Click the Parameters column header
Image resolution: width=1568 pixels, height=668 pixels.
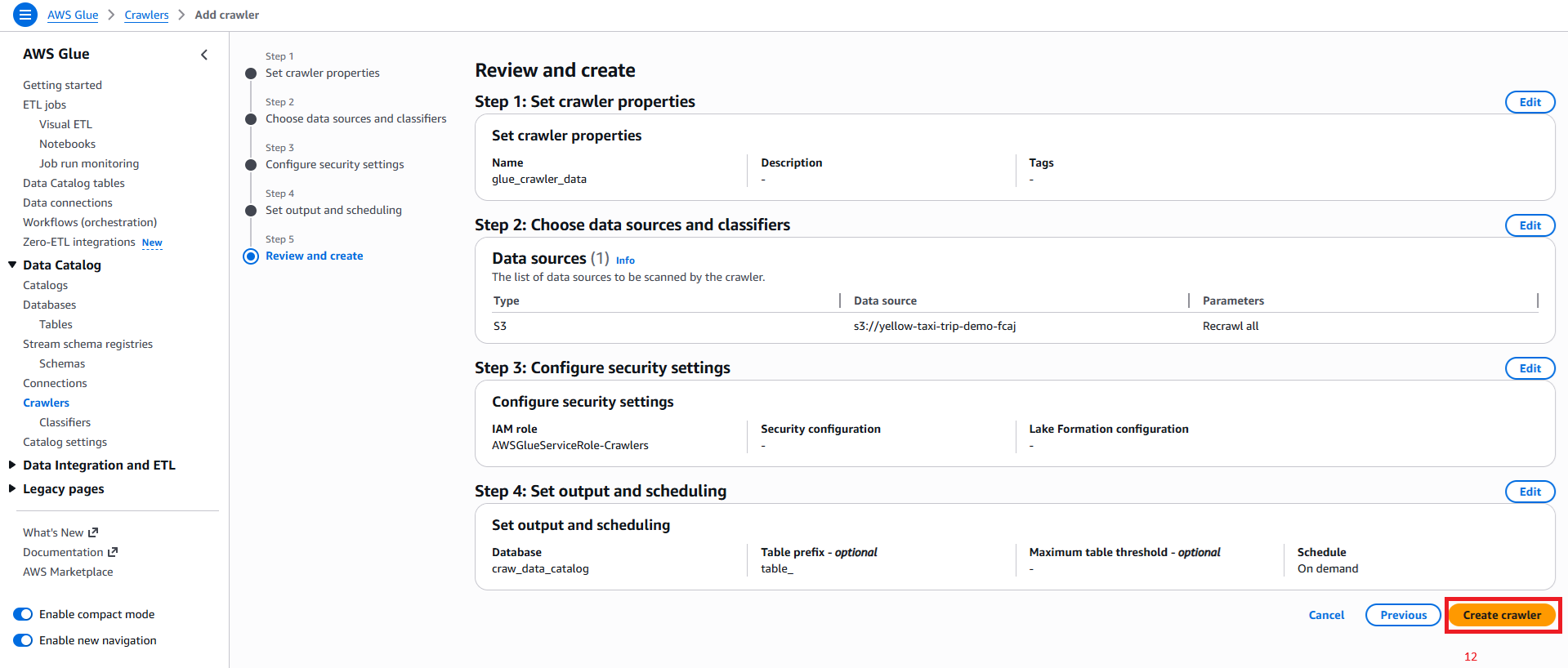coord(1233,301)
